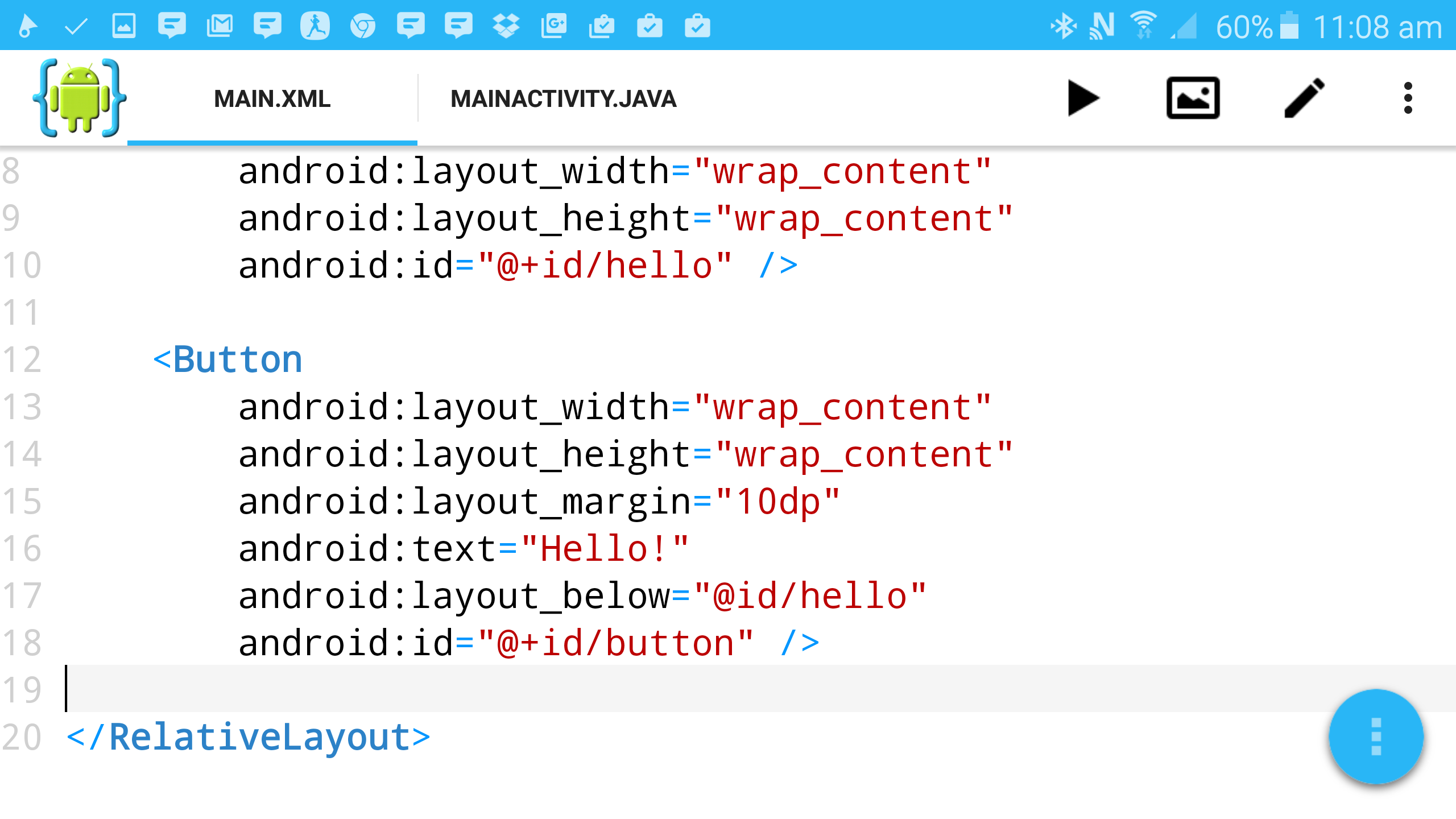Click the "10dp" margin value on line 15
Screen dimensions: 1456x819
[x=777, y=501]
